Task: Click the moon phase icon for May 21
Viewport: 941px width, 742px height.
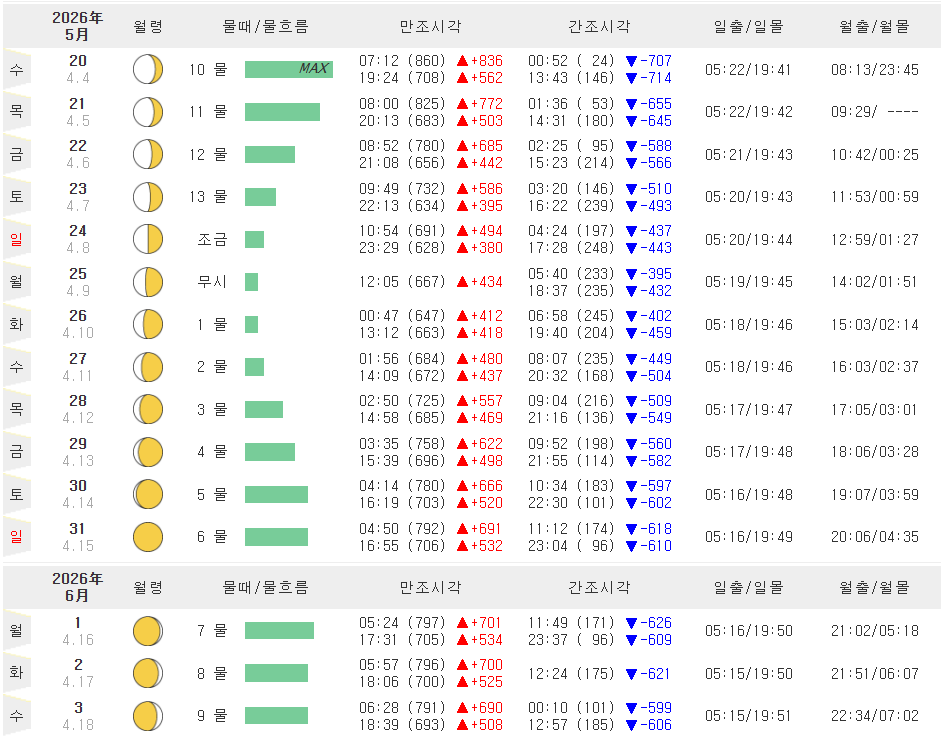Action: click(148, 112)
